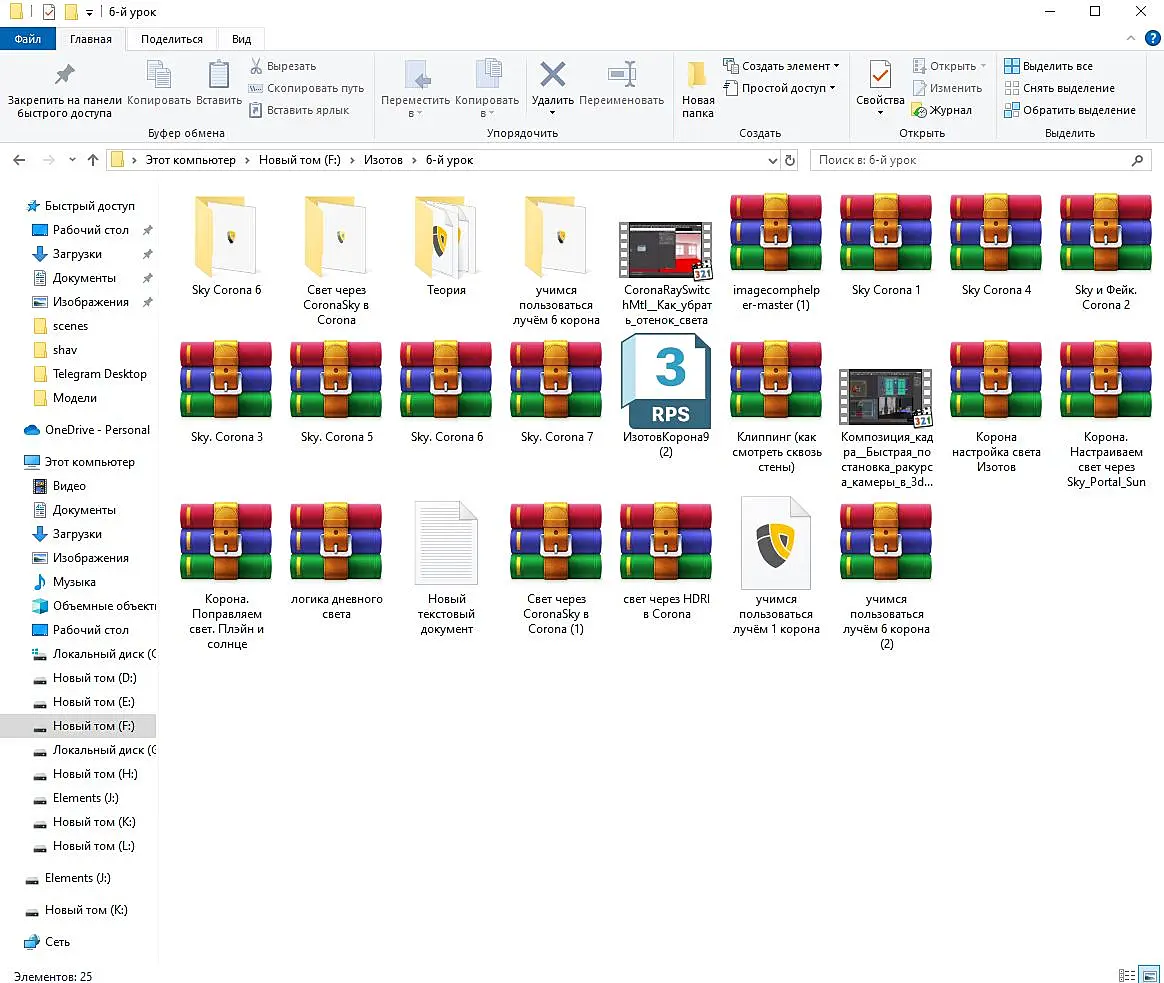Image resolution: width=1164 pixels, height=983 pixels.
Task: Click Вставить ярлык in ribbon
Action: click(x=300, y=110)
